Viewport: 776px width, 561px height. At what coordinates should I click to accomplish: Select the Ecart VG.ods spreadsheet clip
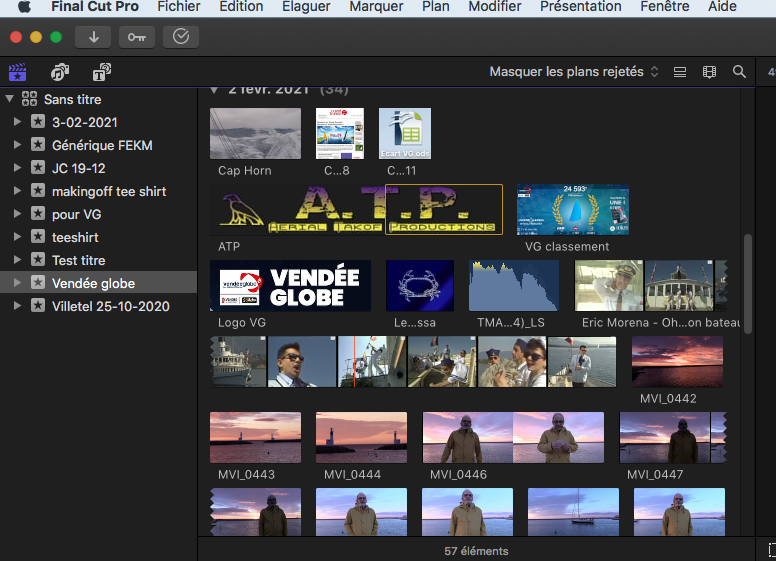click(405, 134)
